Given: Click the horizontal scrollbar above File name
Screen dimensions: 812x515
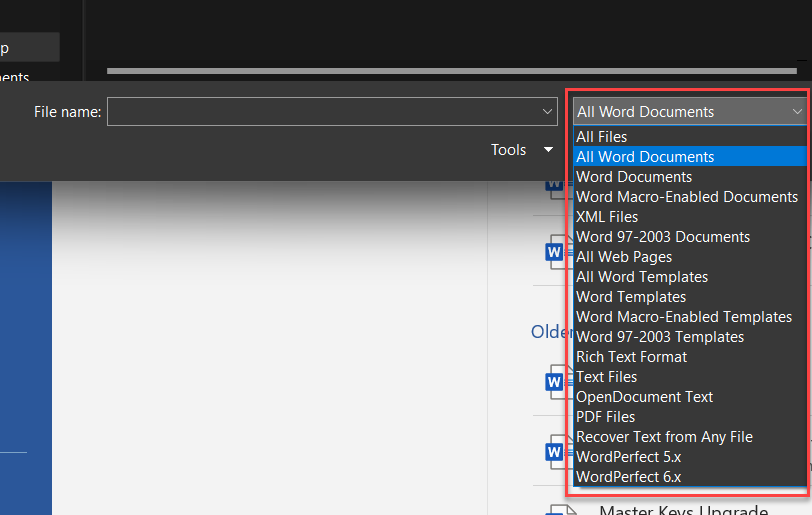Looking at the screenshot, I should point(452,71).
